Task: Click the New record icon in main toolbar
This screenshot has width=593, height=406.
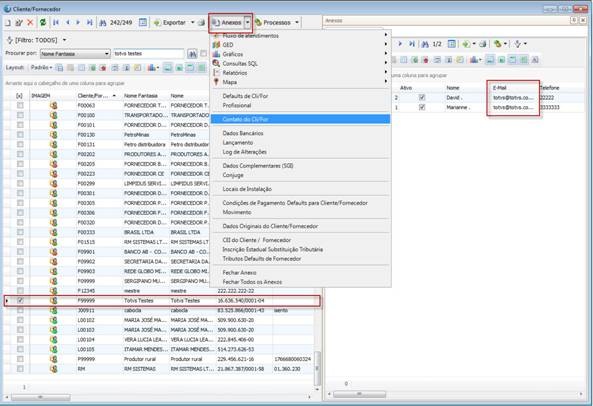Action: point(8,23)
